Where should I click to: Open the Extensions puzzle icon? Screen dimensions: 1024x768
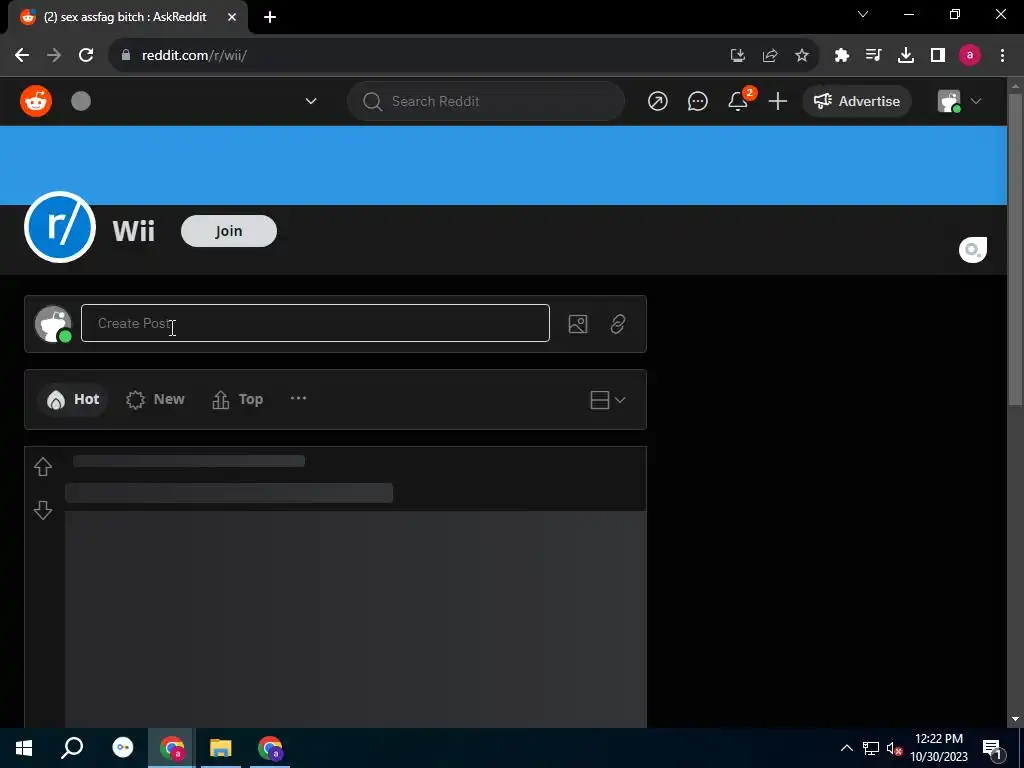tap(842, 56)
